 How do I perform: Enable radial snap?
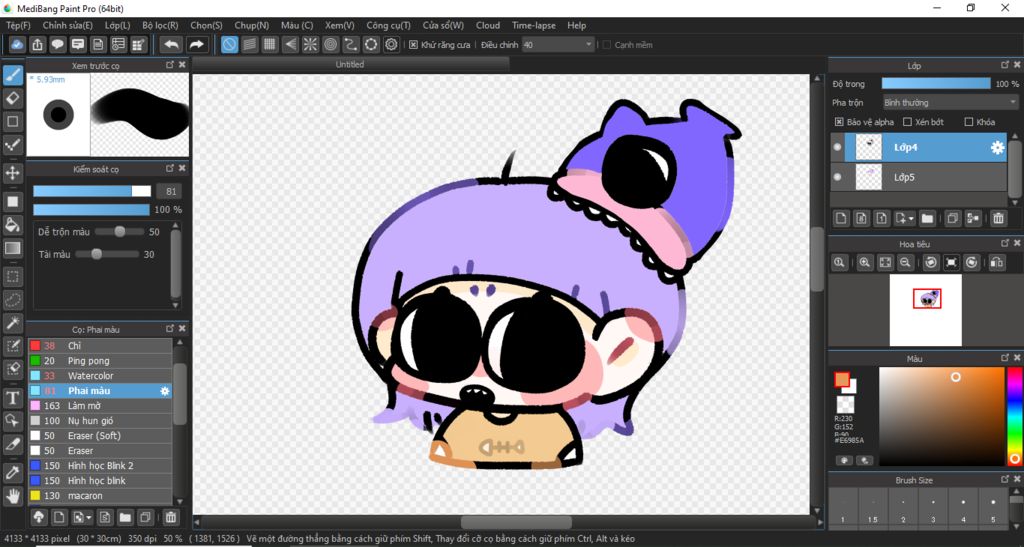pyautogui.click(x=310, y=44)
